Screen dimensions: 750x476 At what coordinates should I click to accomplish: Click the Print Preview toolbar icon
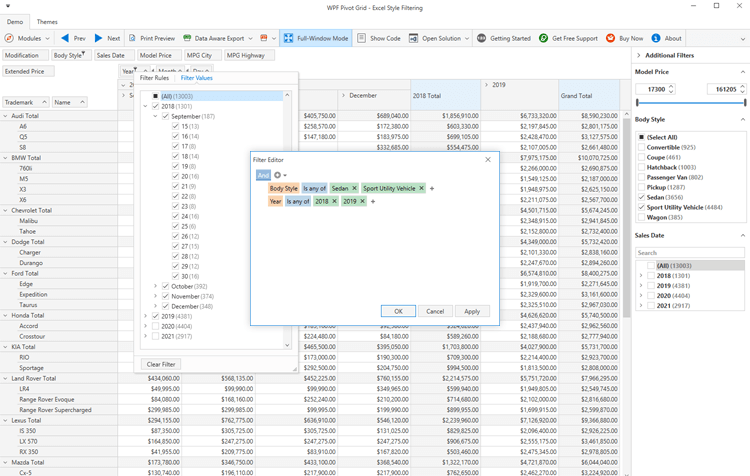pos(132,38)
